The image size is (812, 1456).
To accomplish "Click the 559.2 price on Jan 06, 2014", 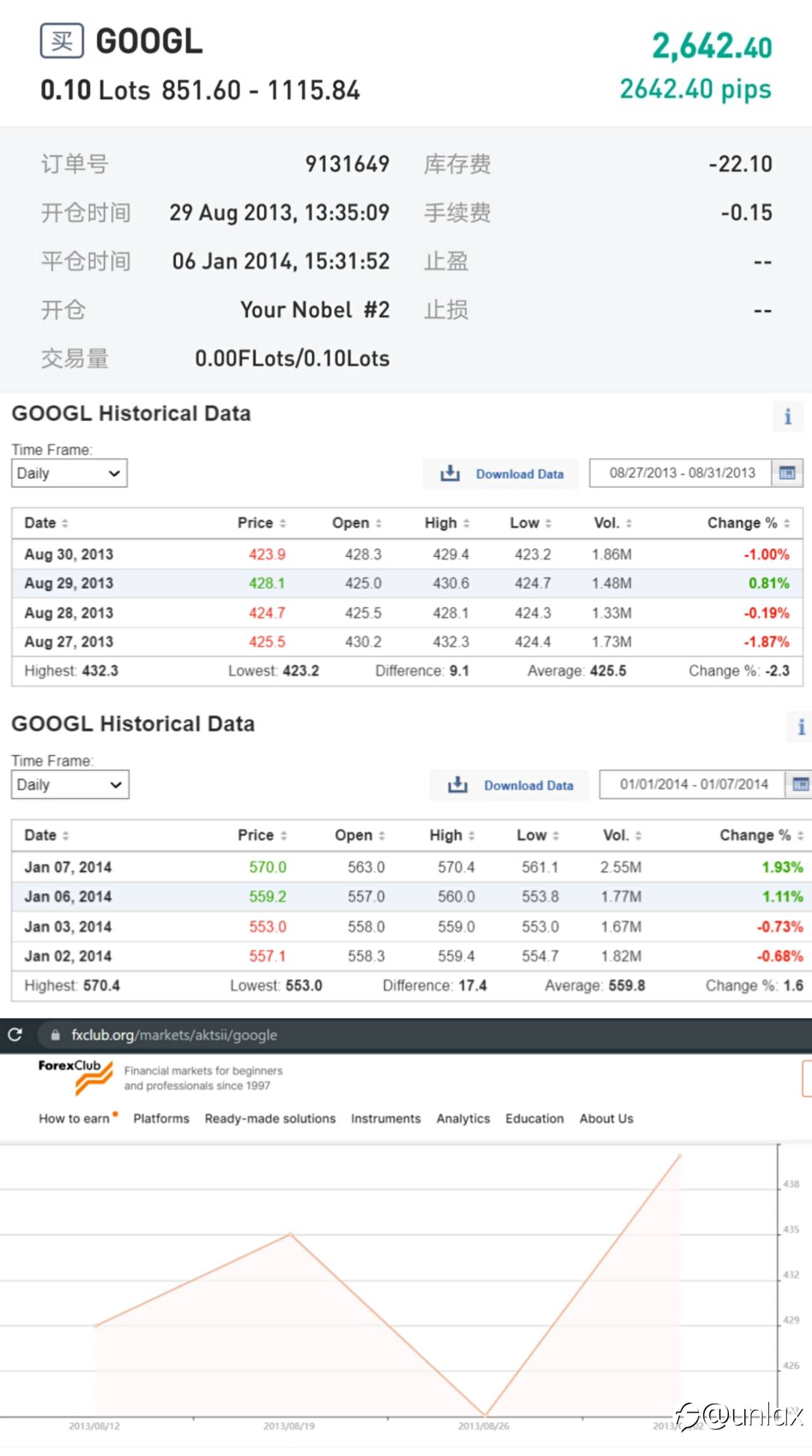I will point(268,896).
